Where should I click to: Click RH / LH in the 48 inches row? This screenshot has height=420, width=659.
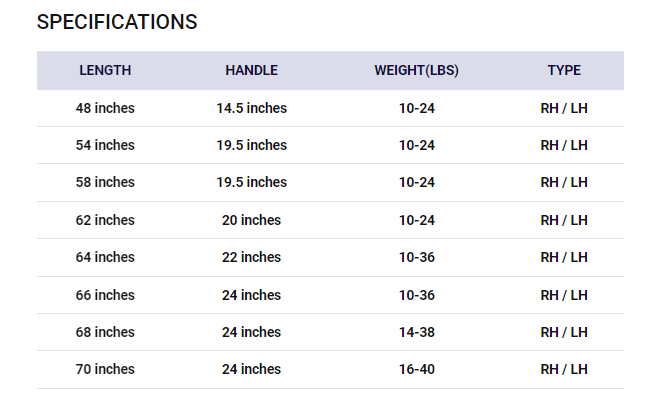(x=564, y=108)
